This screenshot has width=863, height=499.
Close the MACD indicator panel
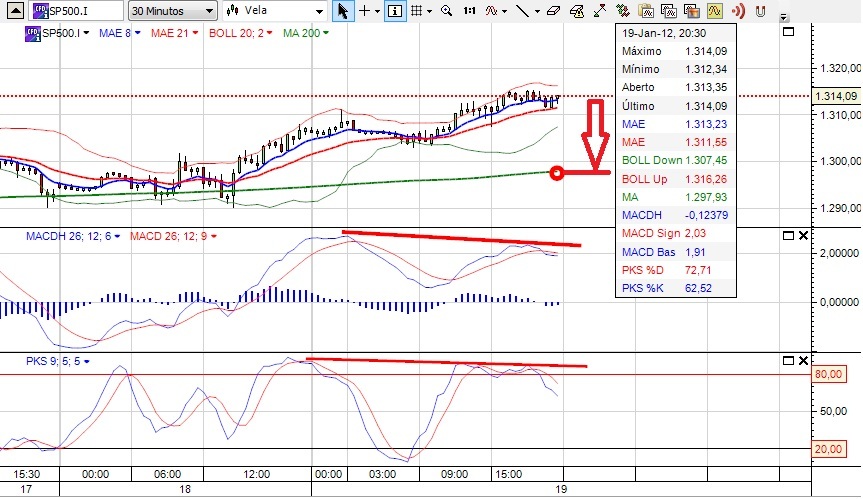click(x=803, y=235)
